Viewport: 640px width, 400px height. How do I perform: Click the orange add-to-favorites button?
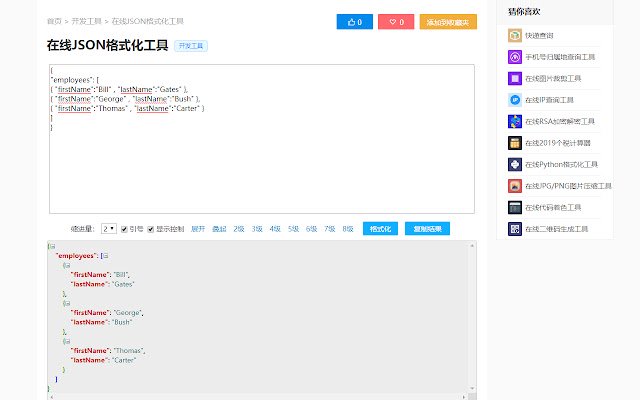pos(448,22)
